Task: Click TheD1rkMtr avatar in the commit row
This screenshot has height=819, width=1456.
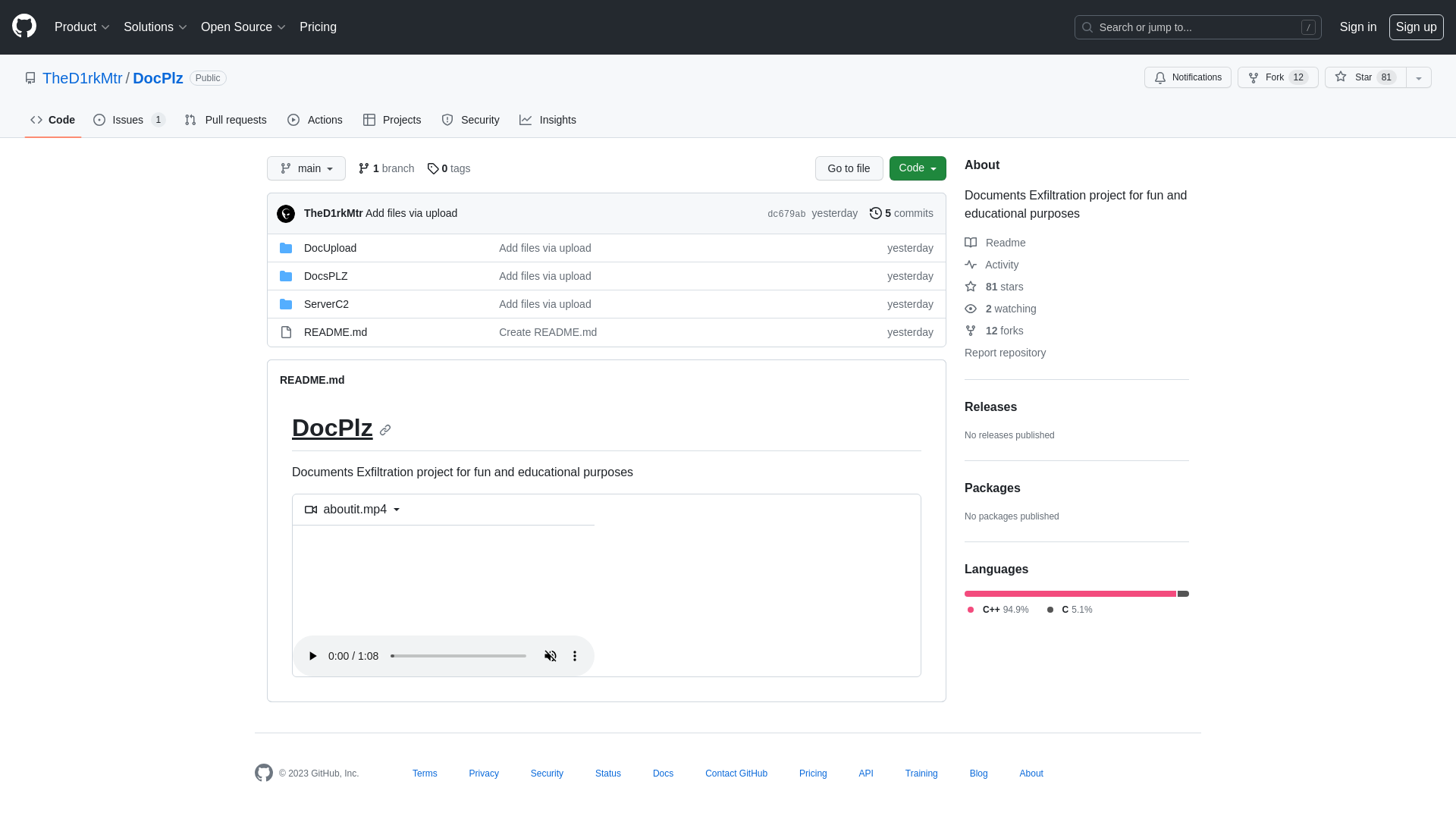Action: [286, 214]
